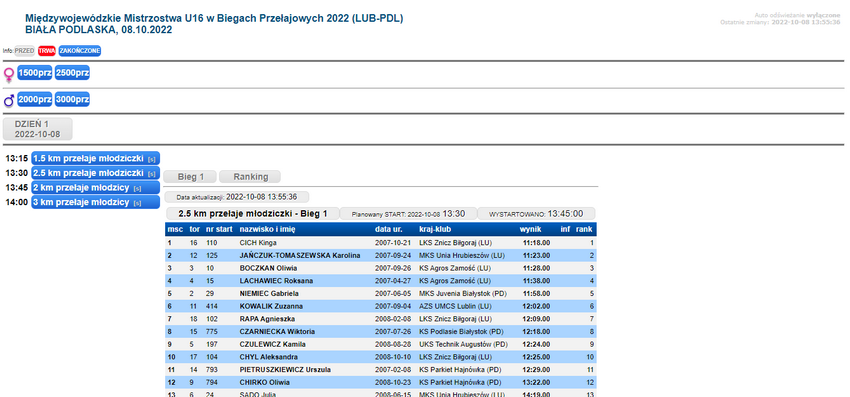Select the DZIEŃ 1 2022-10-08 day tab

[37, 129]
